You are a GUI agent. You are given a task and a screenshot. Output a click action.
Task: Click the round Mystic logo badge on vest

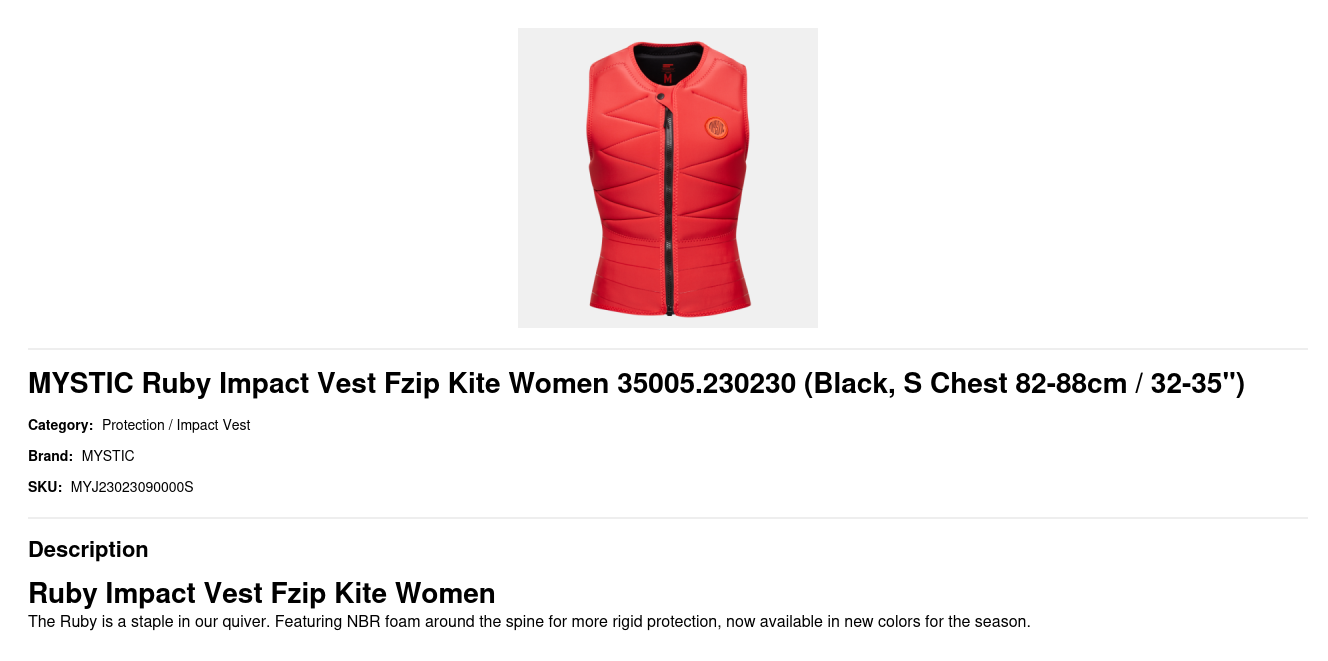tap(716, 128)
